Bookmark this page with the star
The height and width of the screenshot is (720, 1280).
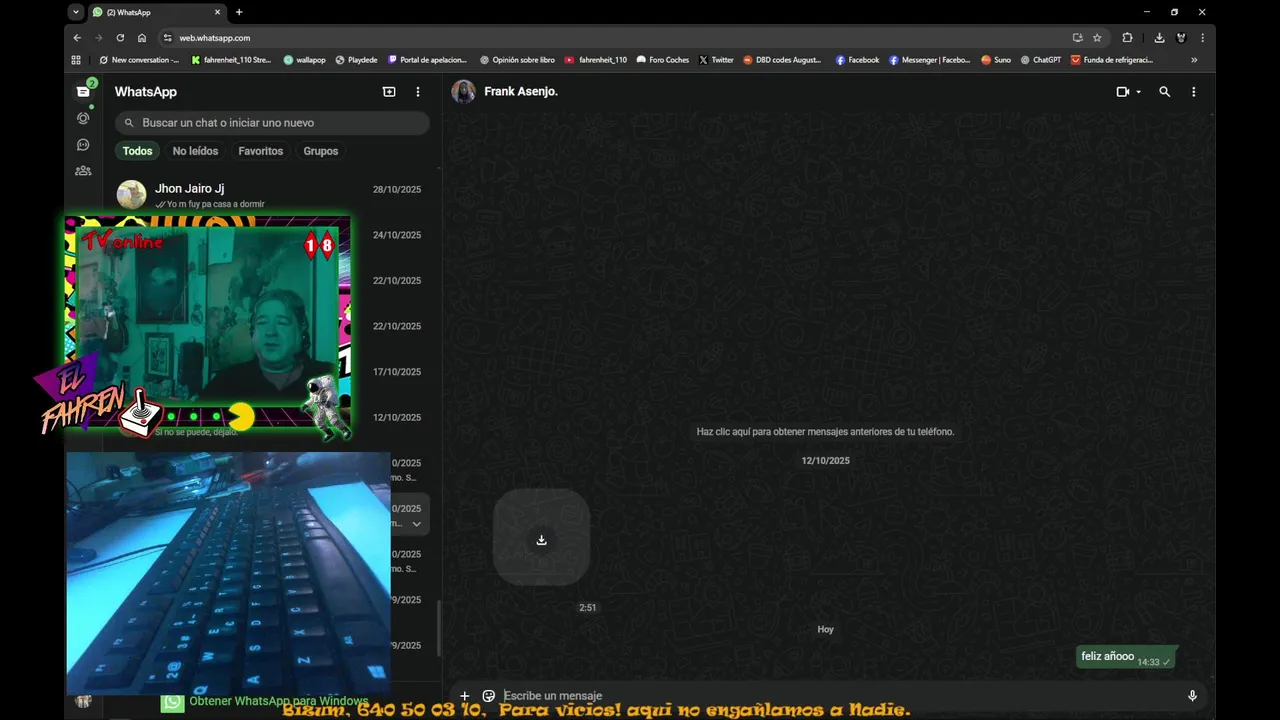click(1097, 38)
